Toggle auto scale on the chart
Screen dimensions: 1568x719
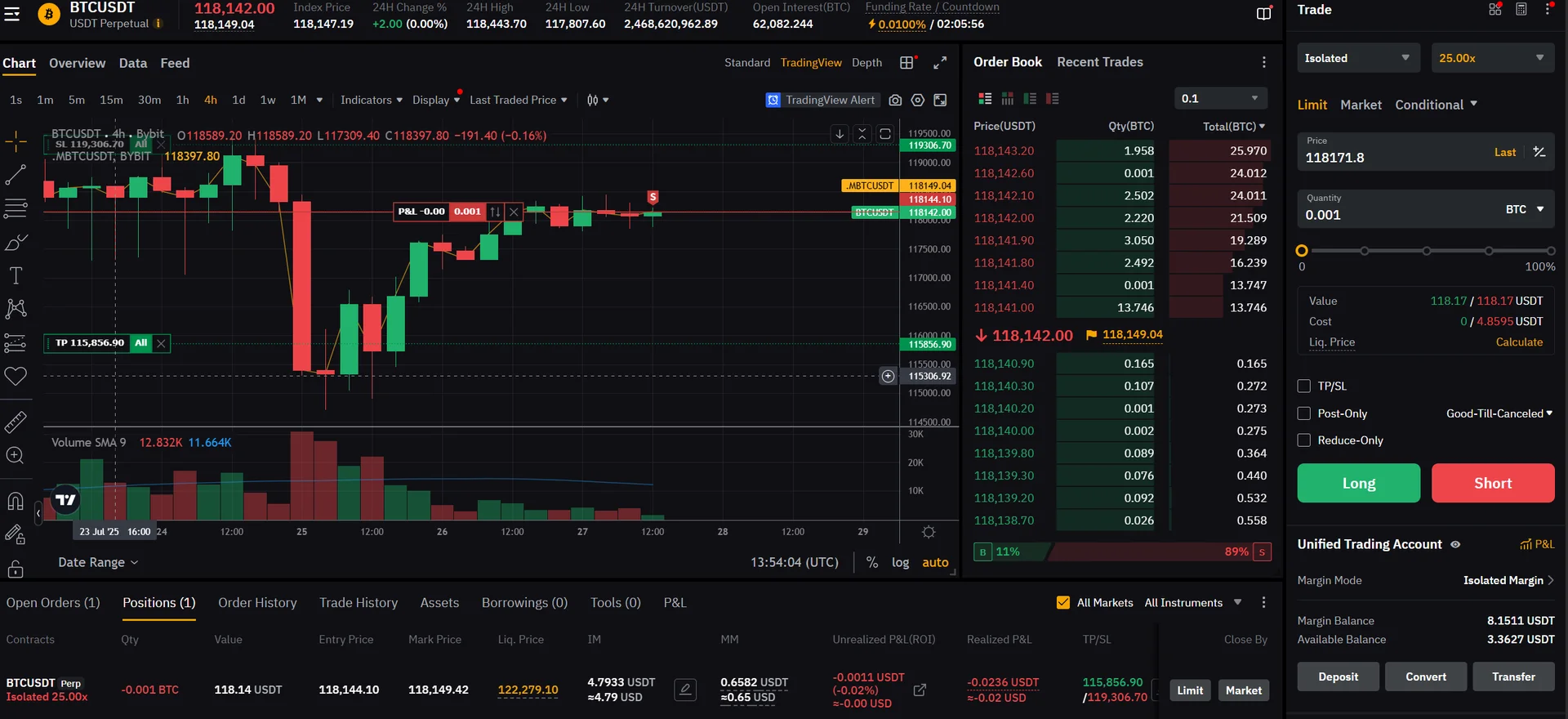(x=935, y=562)
